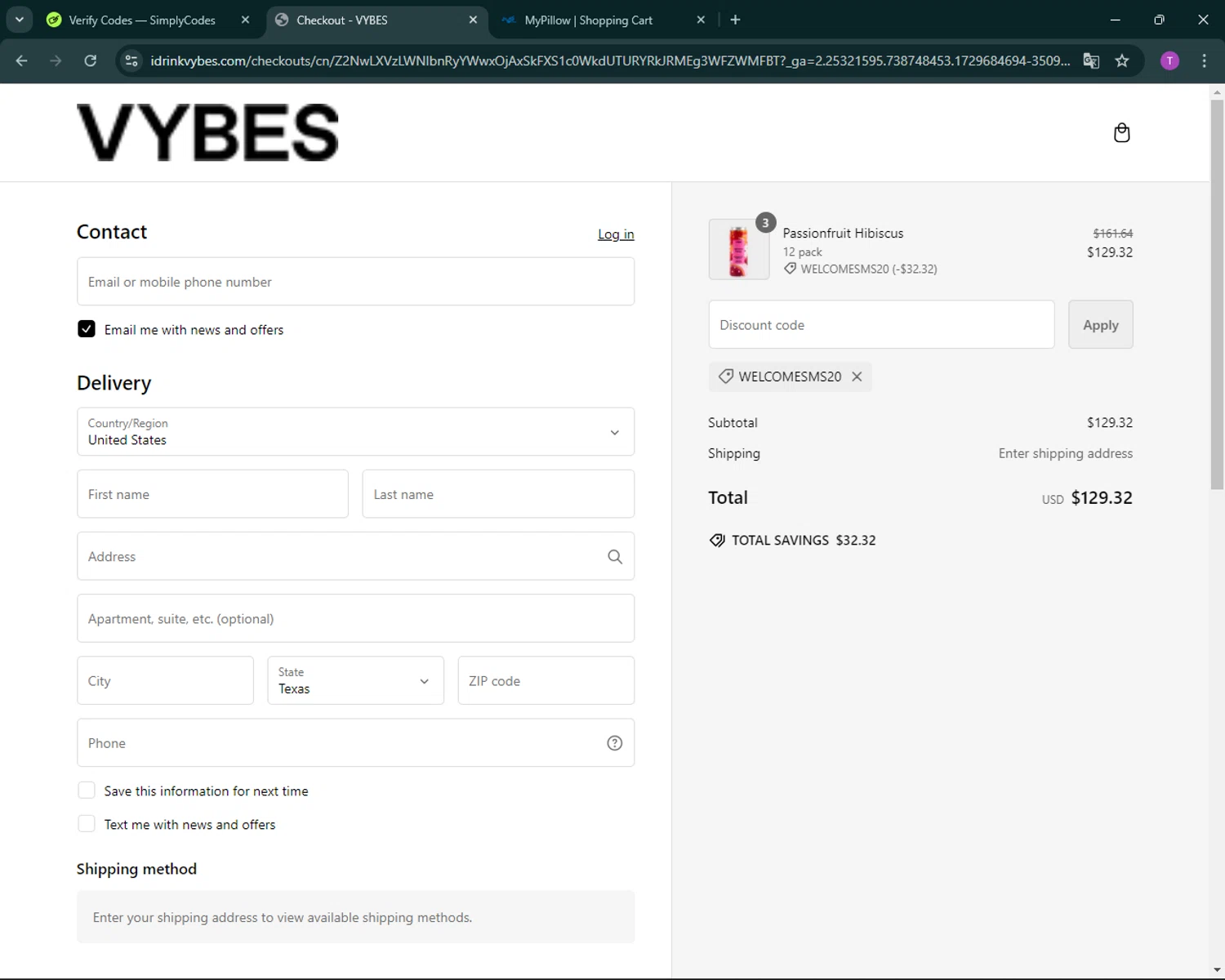This screenshot has height=980, width=1225.
Task: Open the purple profile avatar
Action: [1169, 60]
